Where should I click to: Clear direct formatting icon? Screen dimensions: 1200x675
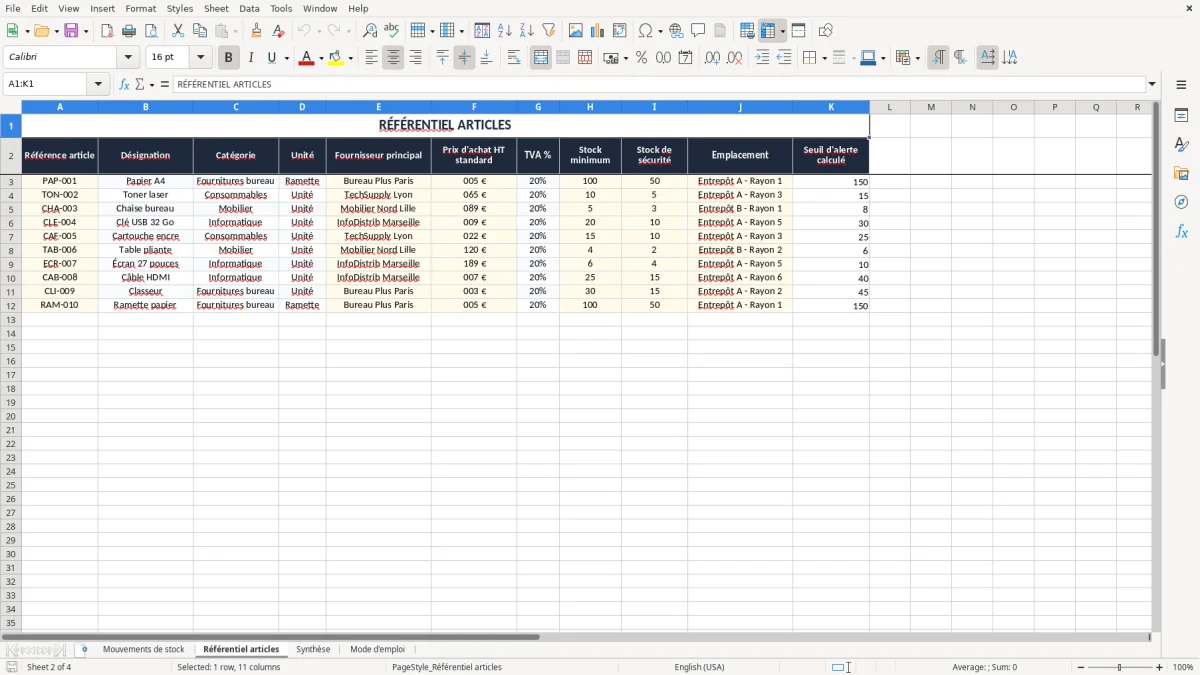click(278, 31)
